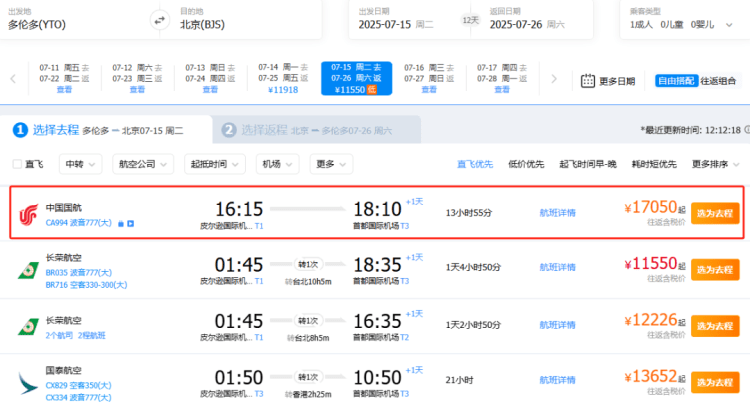This screenshot has height=410, width=750.
Task: Click the blue video icon beside CA994
Action: click(x=130, y=223)
